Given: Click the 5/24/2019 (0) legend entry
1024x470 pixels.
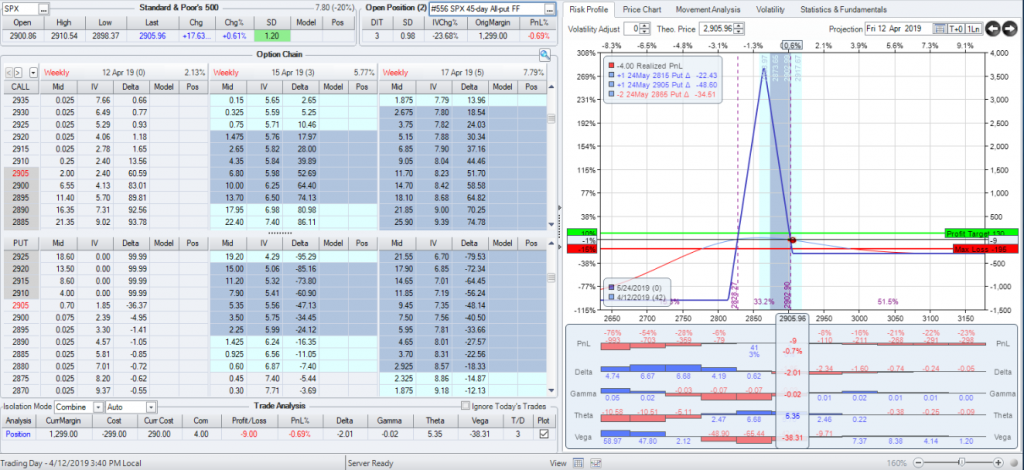Looking at the screenshot, I should [636, 287].
